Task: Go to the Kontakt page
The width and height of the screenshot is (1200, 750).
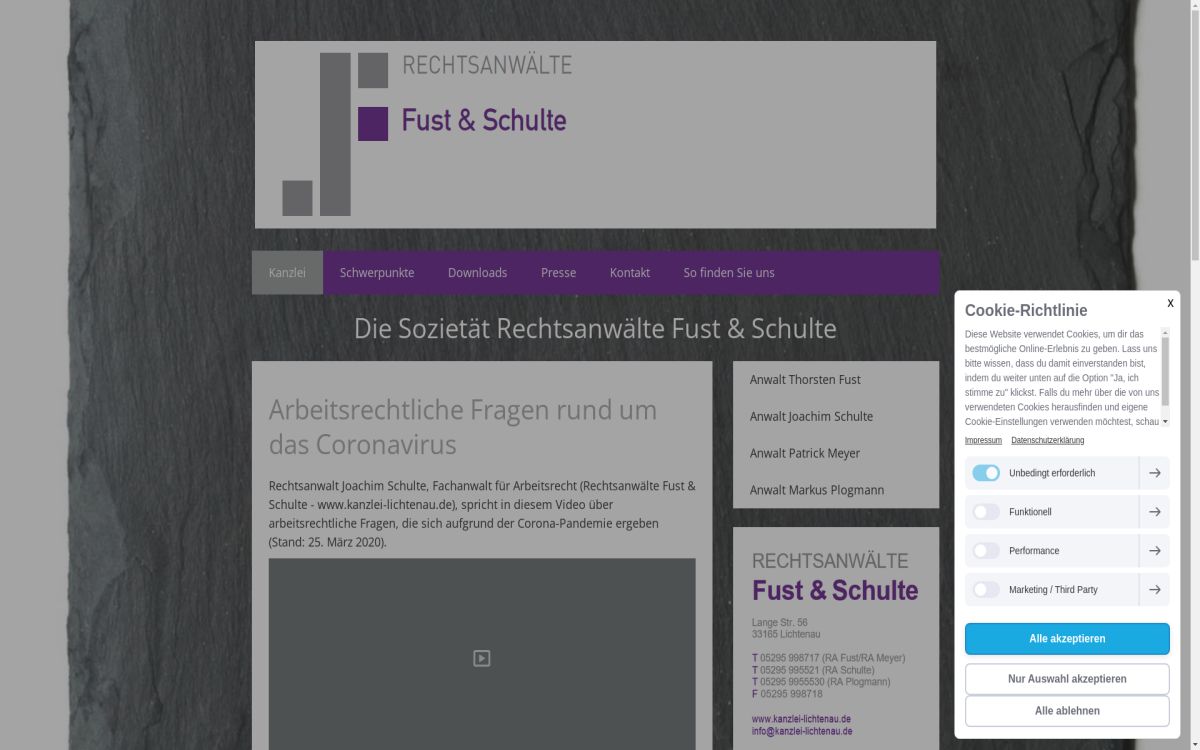Action: pos(630,273)
